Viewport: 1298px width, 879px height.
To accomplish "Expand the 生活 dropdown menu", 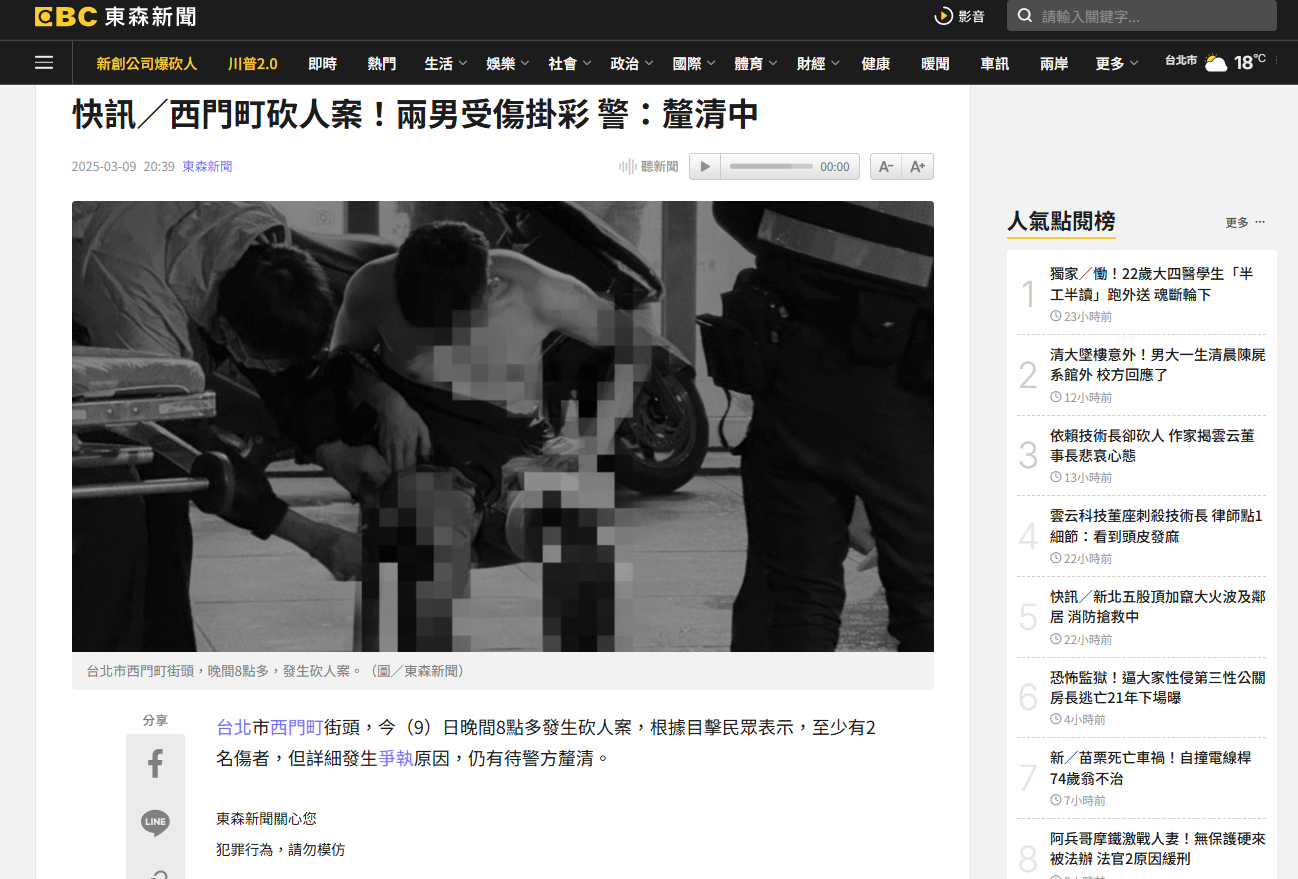I will (x=446, y=64).
